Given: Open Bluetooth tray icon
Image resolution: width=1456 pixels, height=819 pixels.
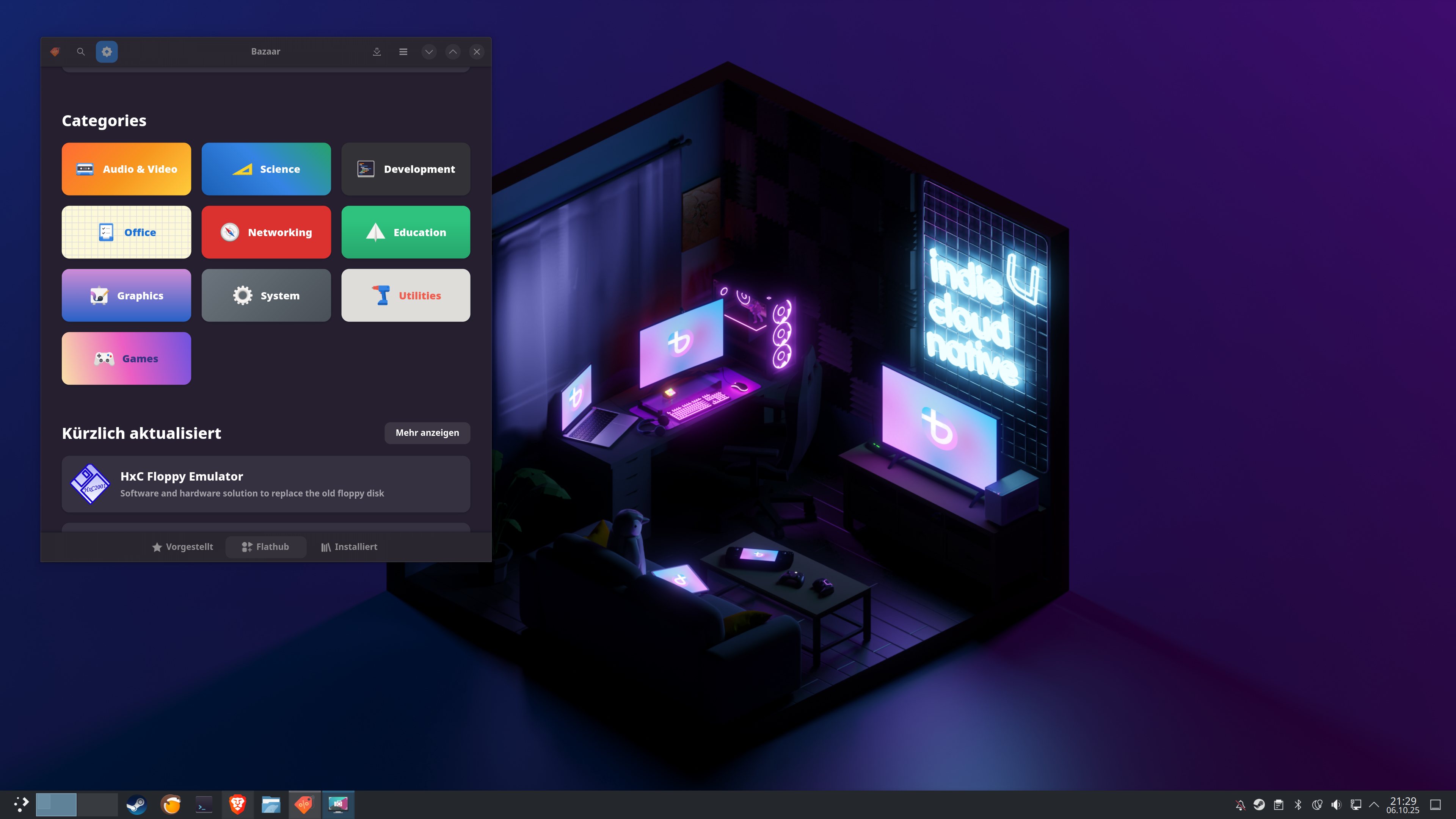Looking at the screenshot, I should click(x=1298, y=804).
